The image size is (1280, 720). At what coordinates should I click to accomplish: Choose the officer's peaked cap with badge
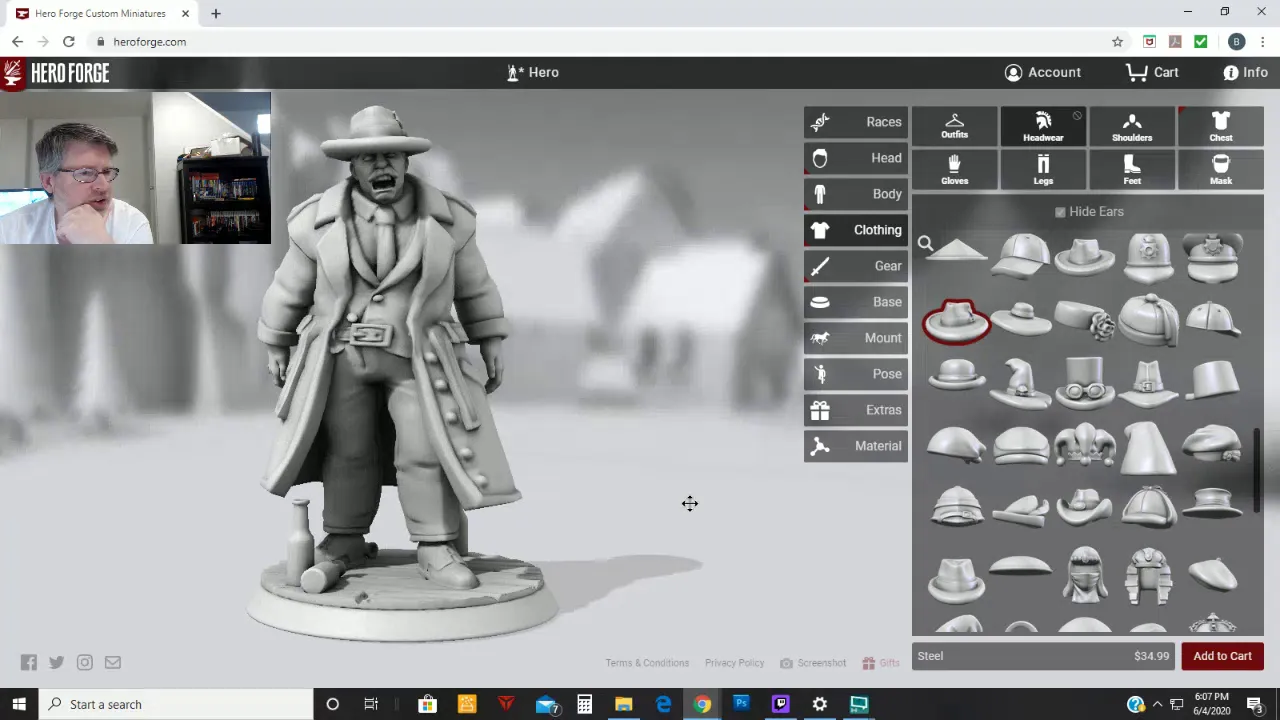tap(1213, 256)
